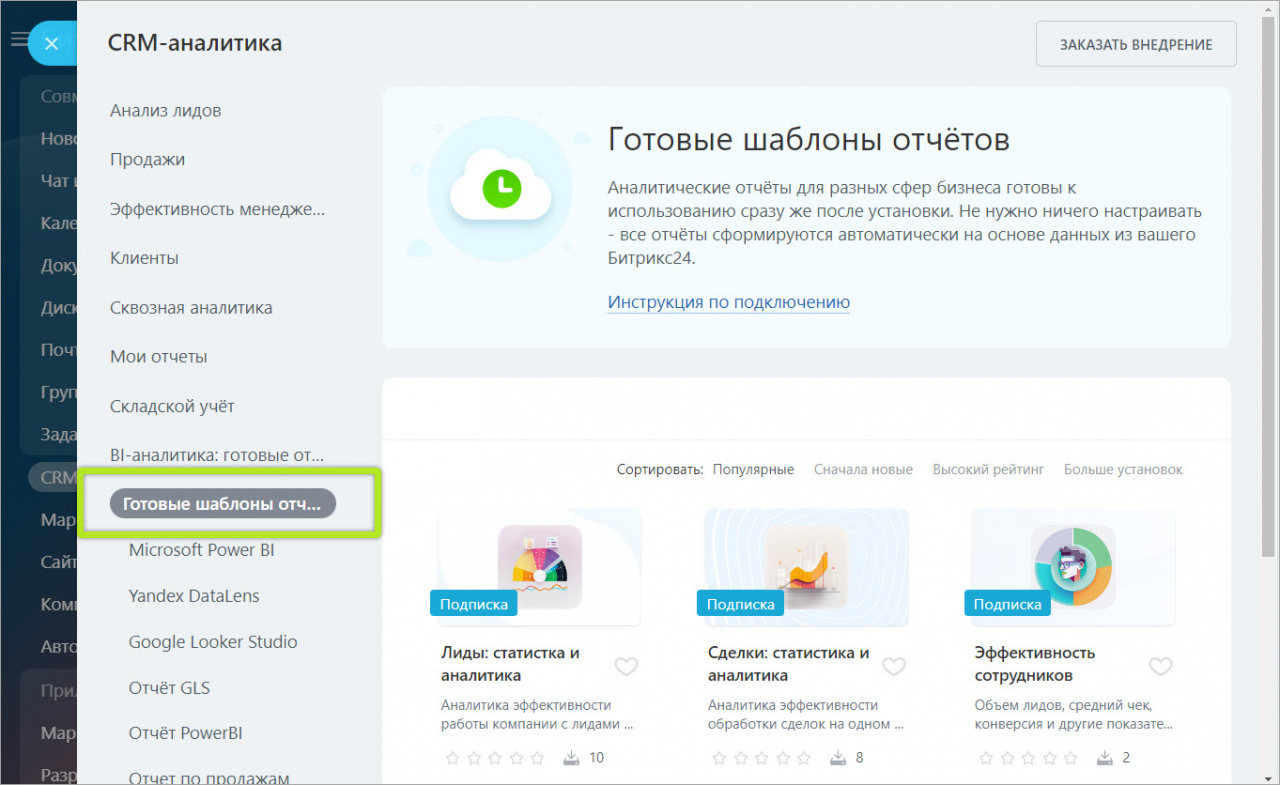Open Складской учёт section
The image size is (1280, 785).
[x=172, y=407]
